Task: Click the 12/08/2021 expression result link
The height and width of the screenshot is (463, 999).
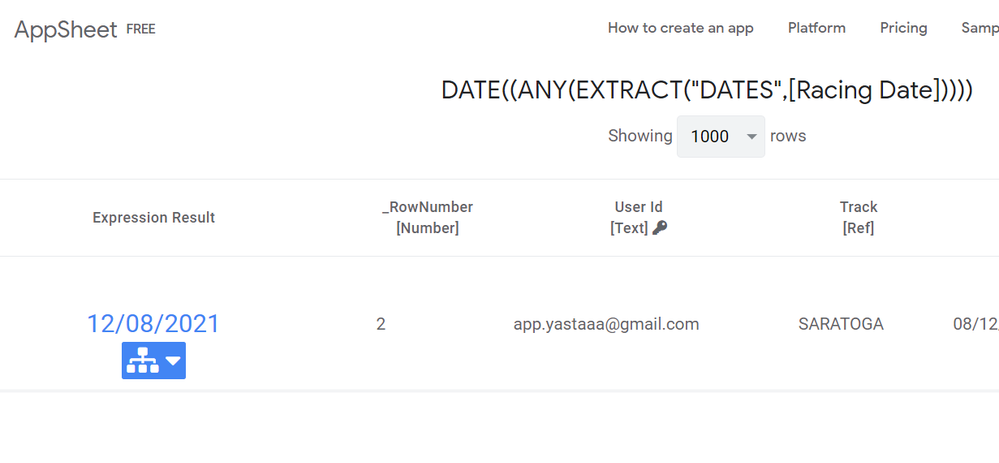Action: pyautogui.click(x=153, y=324)
